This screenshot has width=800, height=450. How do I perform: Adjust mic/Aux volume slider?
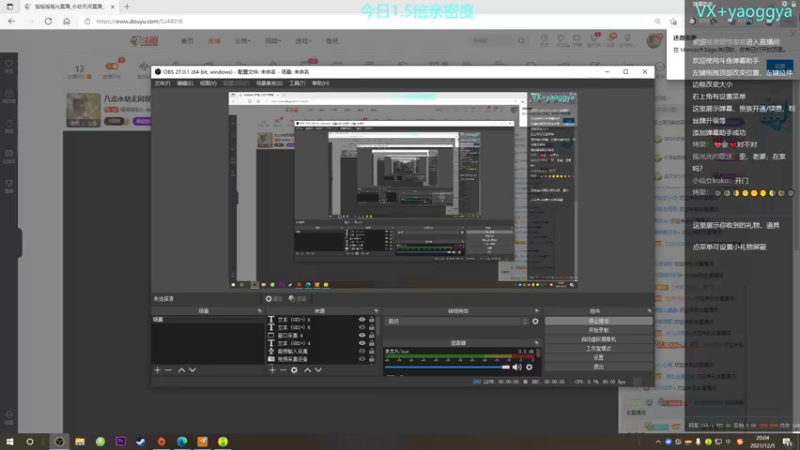click(447, 367)
